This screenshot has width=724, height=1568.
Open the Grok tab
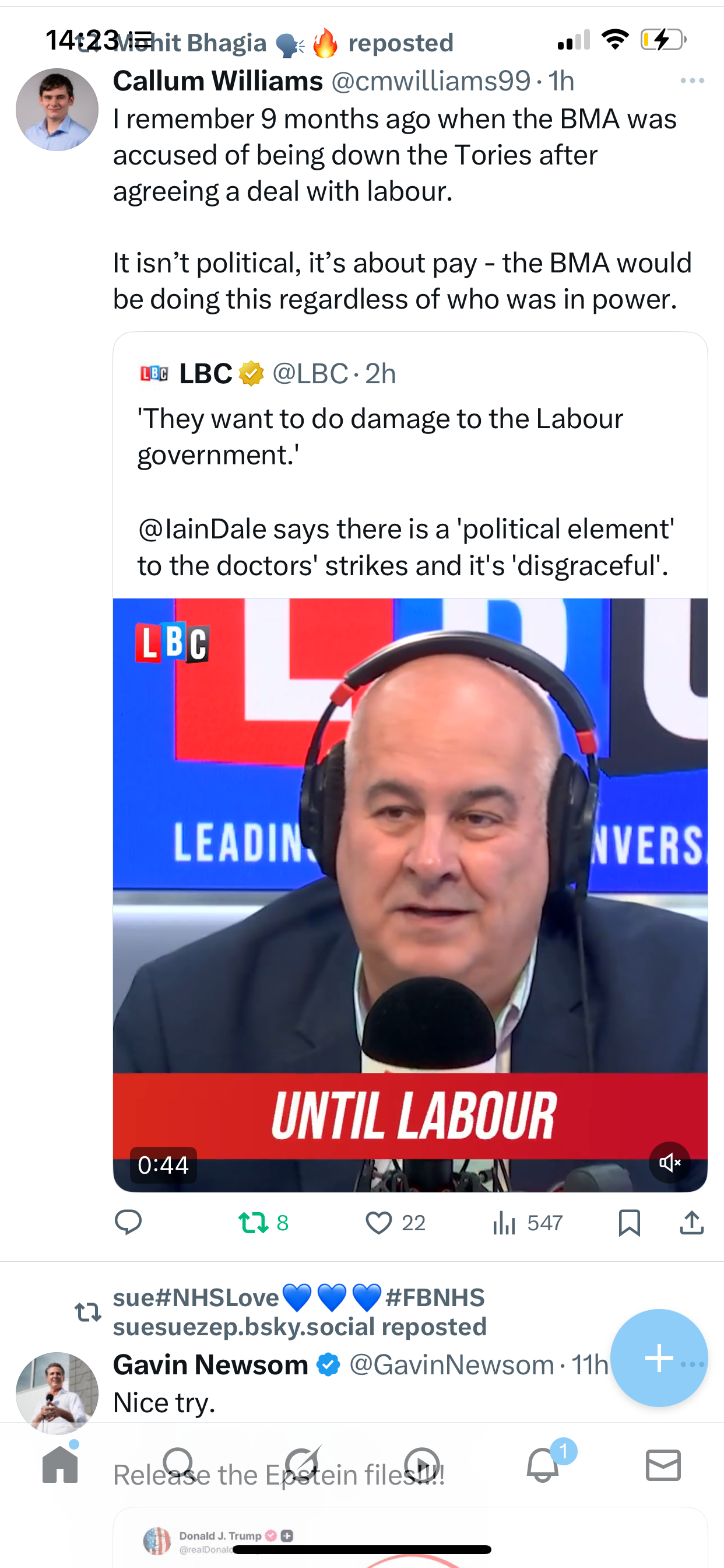pos(302,1464)
